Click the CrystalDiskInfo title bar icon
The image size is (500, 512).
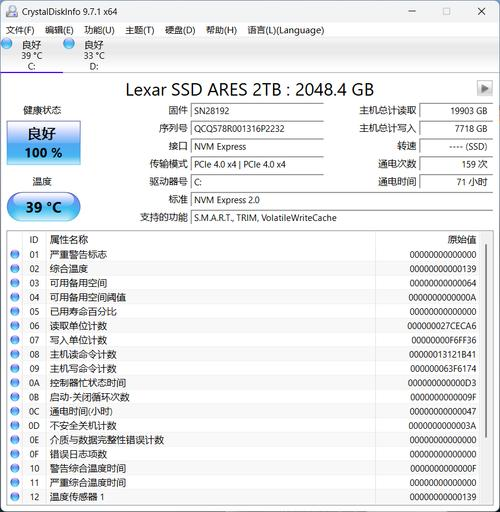point(12,12)
